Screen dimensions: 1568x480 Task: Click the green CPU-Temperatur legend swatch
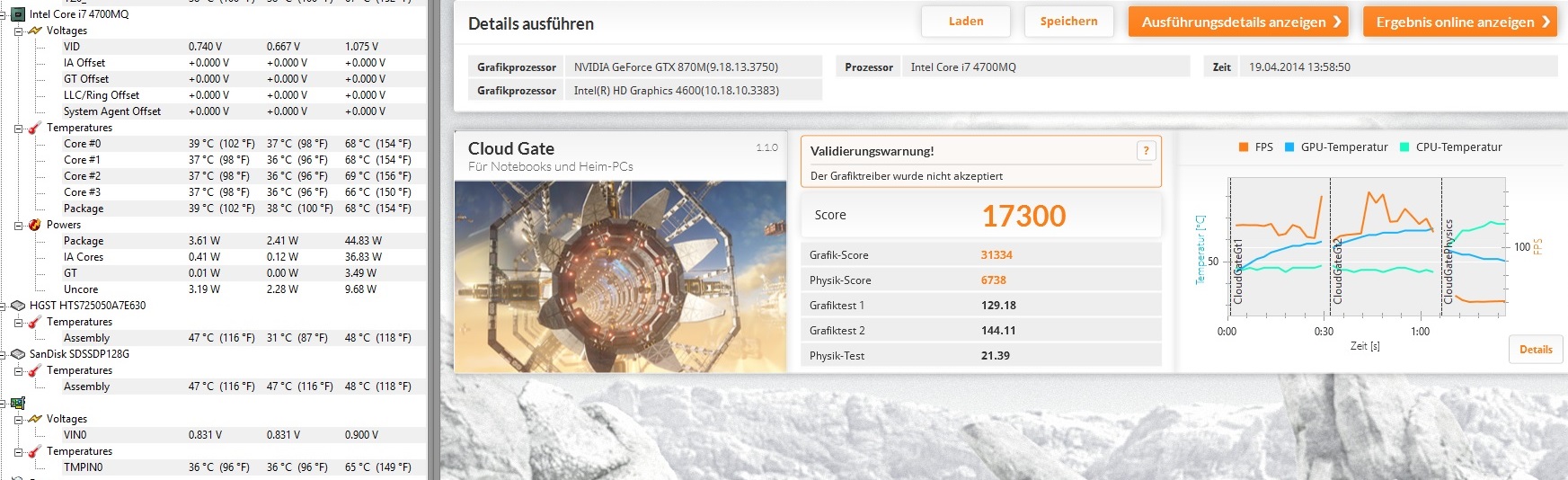[x=1404, y=147]
